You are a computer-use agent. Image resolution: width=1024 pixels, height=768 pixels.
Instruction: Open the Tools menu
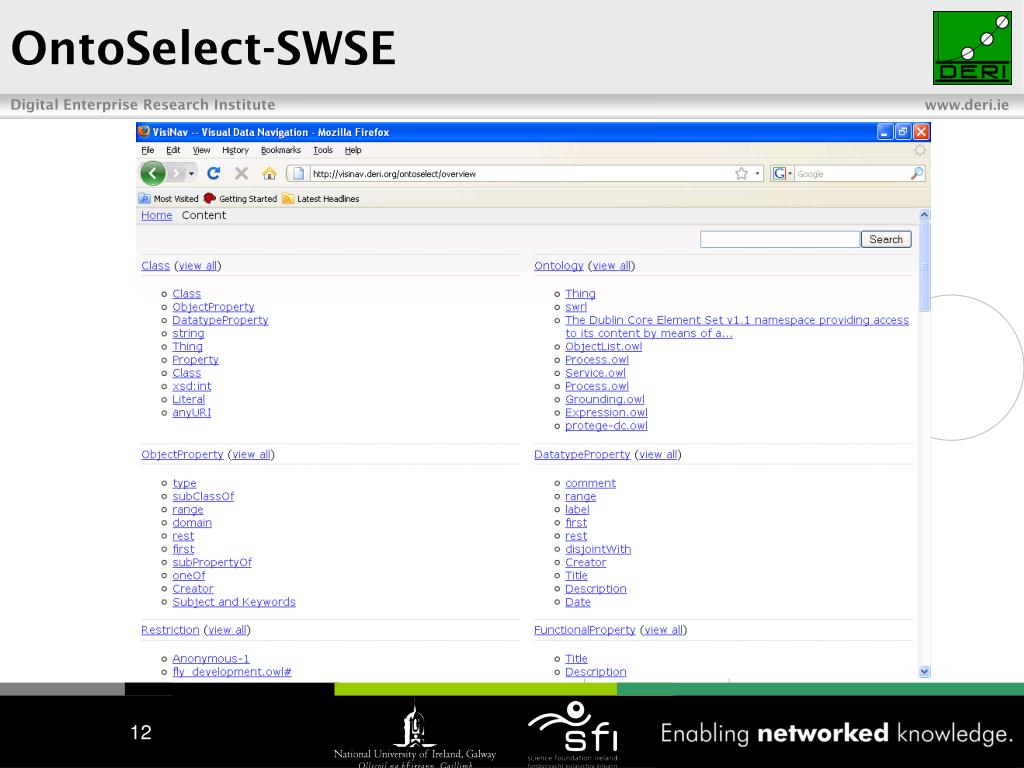(323, 150)
